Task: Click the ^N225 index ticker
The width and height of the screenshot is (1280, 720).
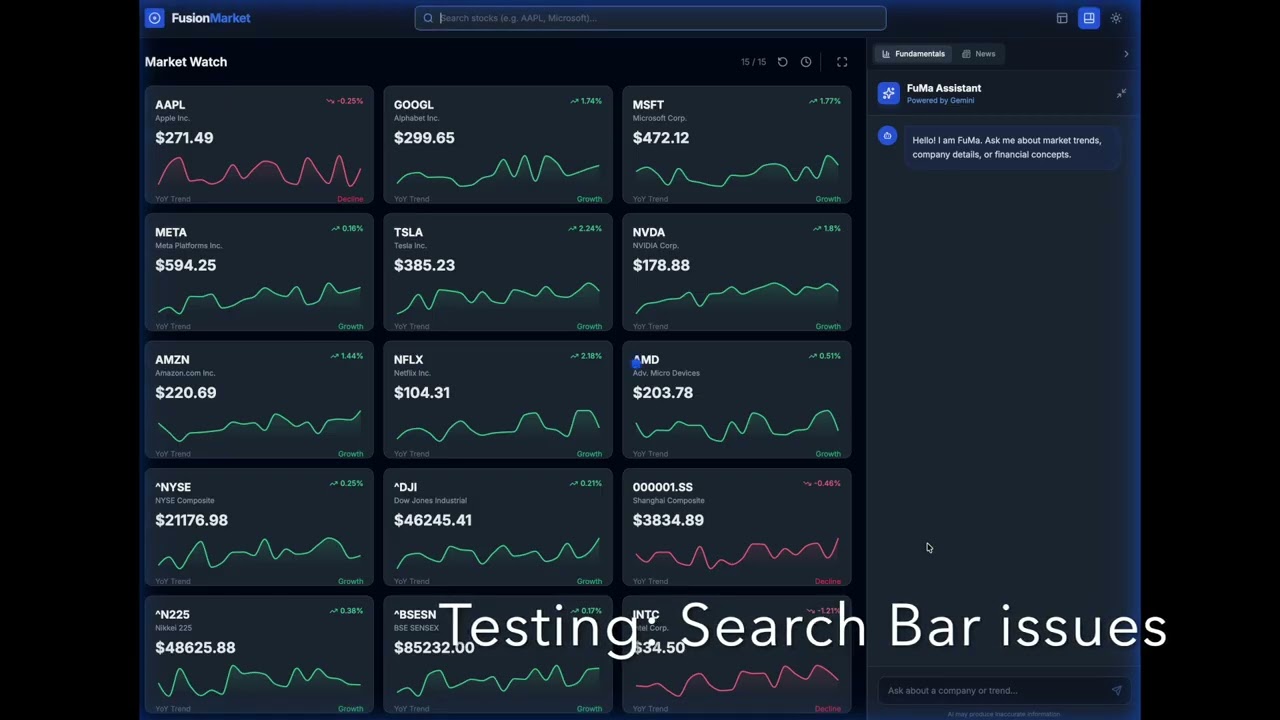Action: [172, 614]
